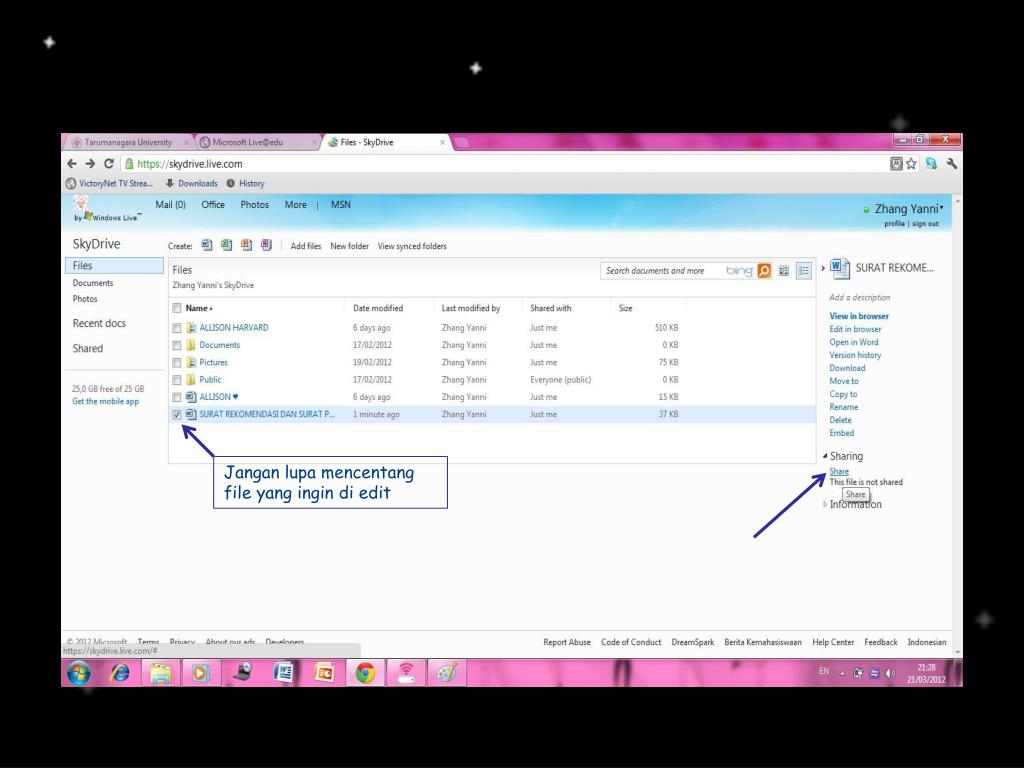Open Office menu item
Screen dimensions: 1024x768
coord(213,204)
